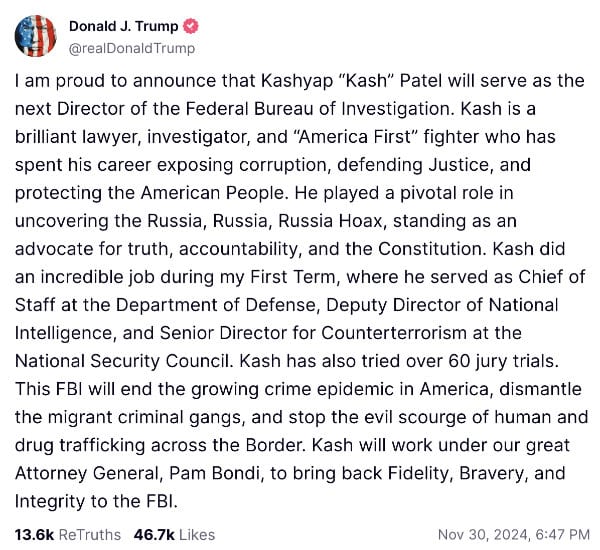
Task: Click the words Department of Defense
Action: pyautogui.click(x=216, y=305)
